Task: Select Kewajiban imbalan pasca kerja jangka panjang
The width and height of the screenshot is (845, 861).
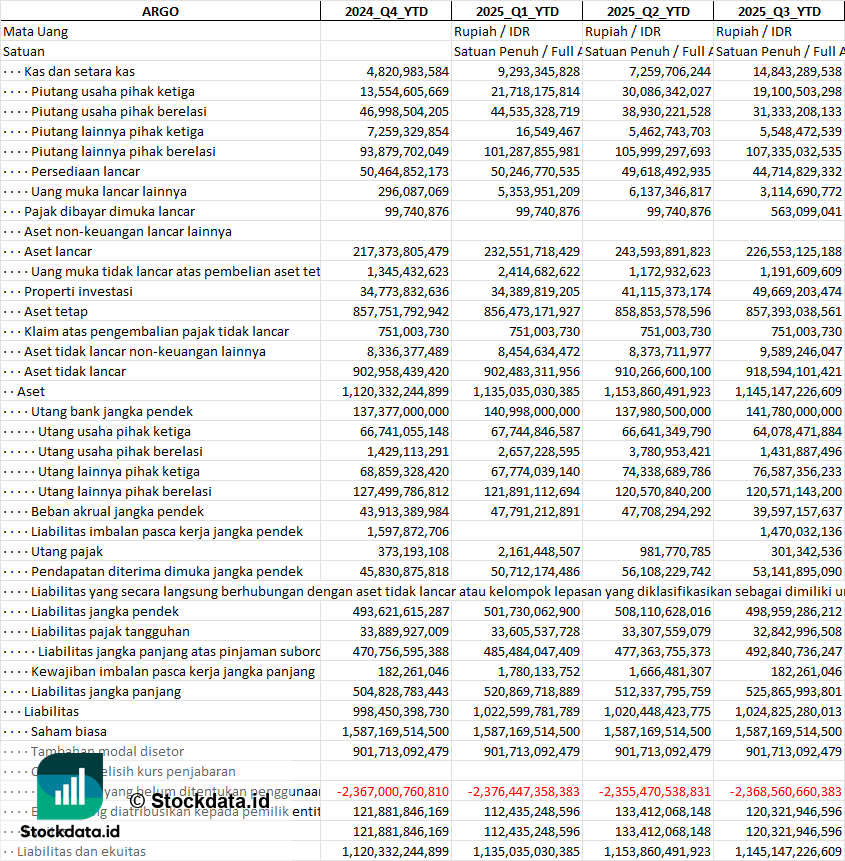Action: pyautogui.click(x=173, y=672)
